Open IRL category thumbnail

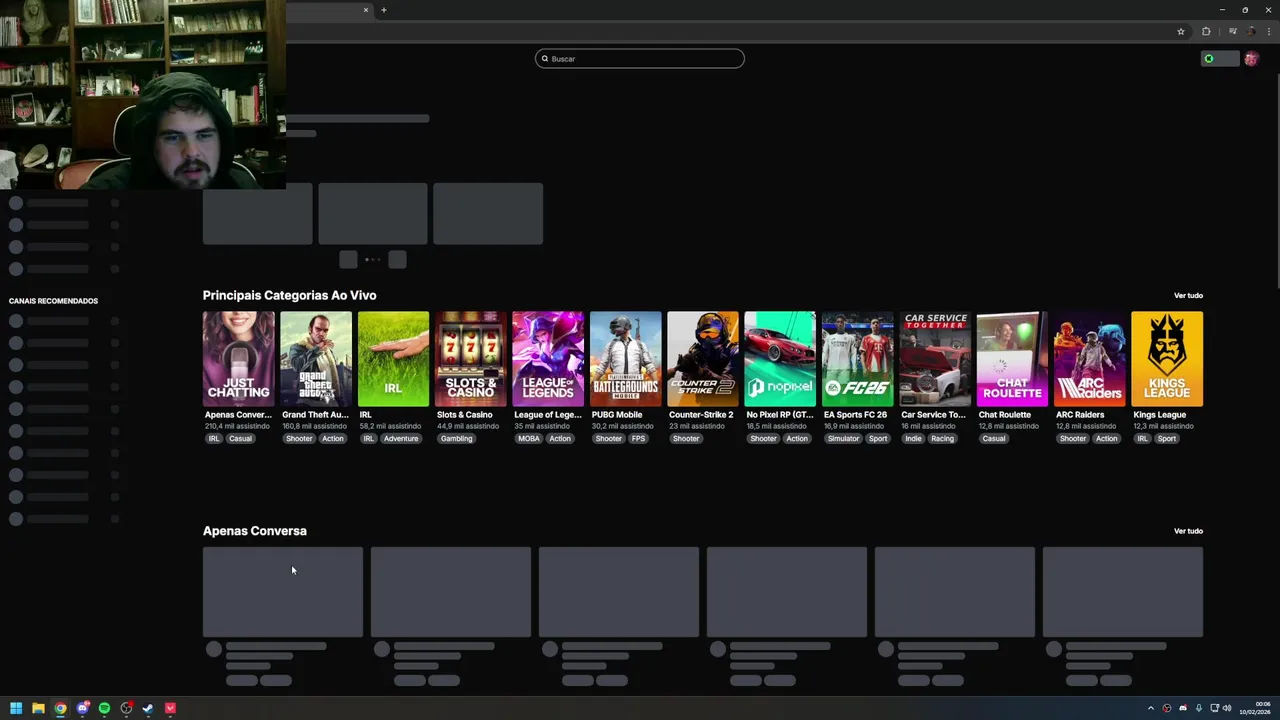[393, 359]
